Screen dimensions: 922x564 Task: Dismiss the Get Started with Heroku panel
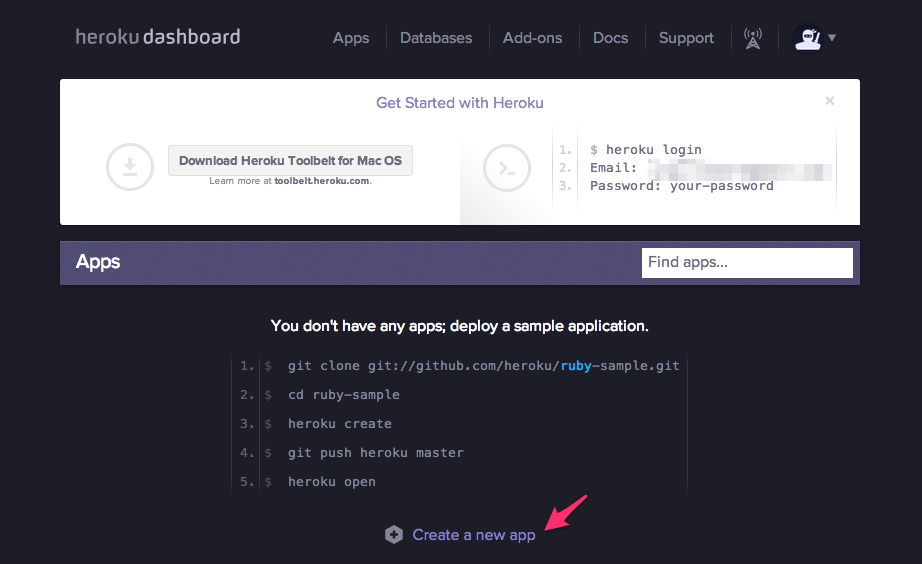[x=830, y=101]
